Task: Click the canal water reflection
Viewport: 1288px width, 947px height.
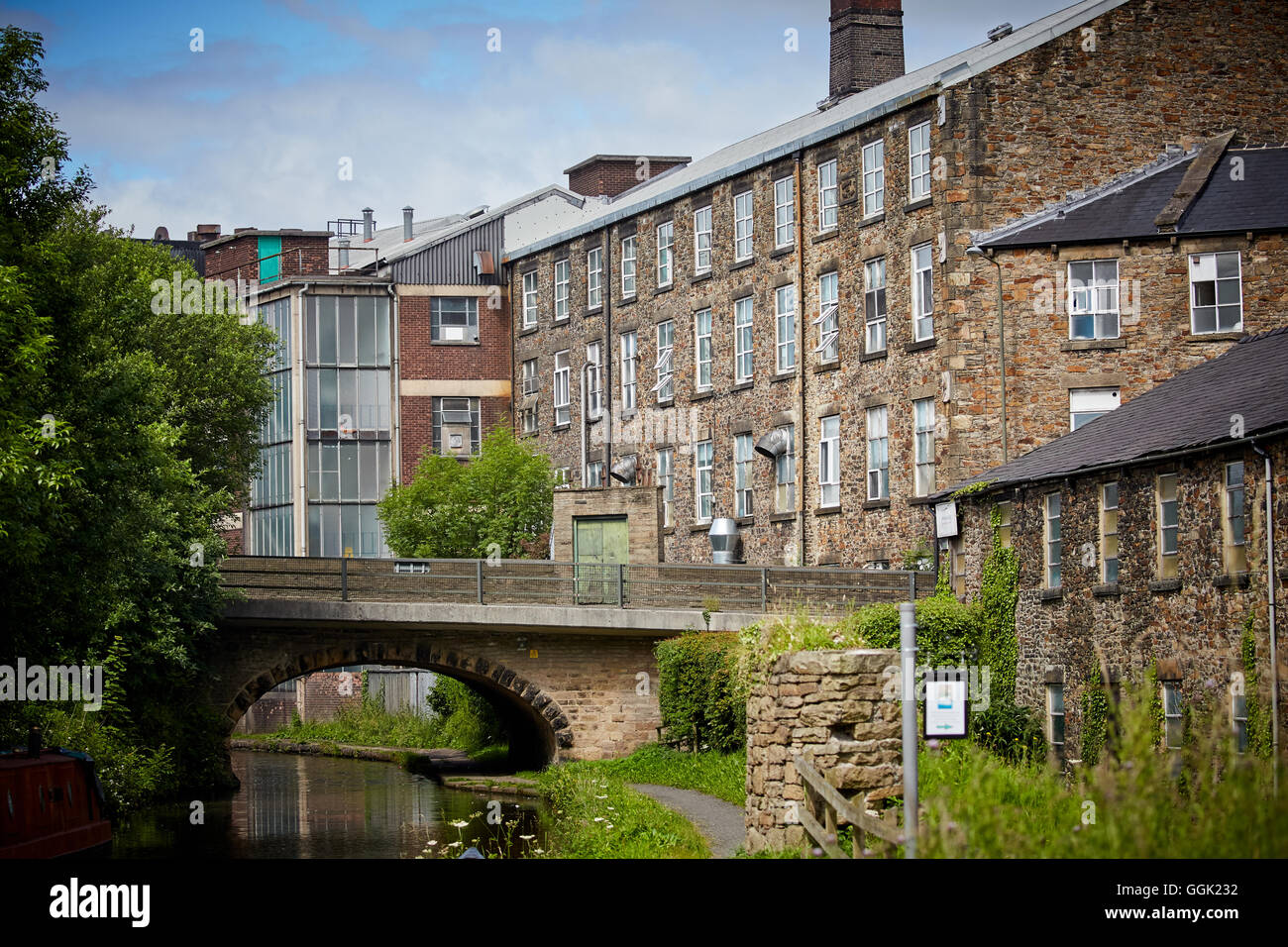Action: click(327, 804)
